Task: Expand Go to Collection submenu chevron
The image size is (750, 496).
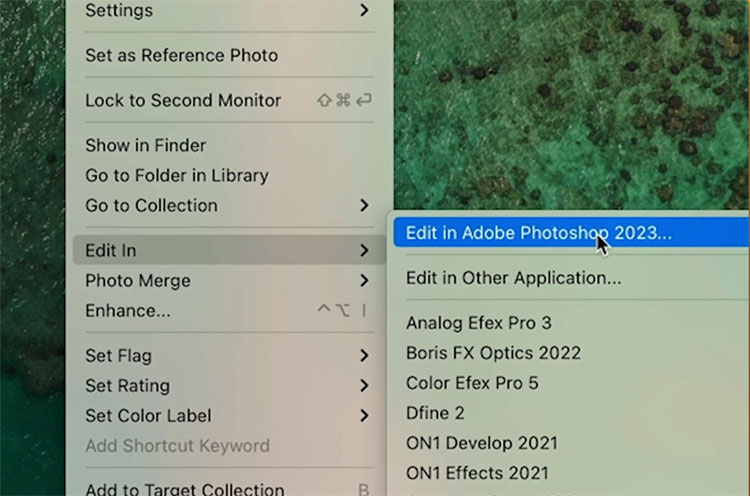Action: point(364,206)
